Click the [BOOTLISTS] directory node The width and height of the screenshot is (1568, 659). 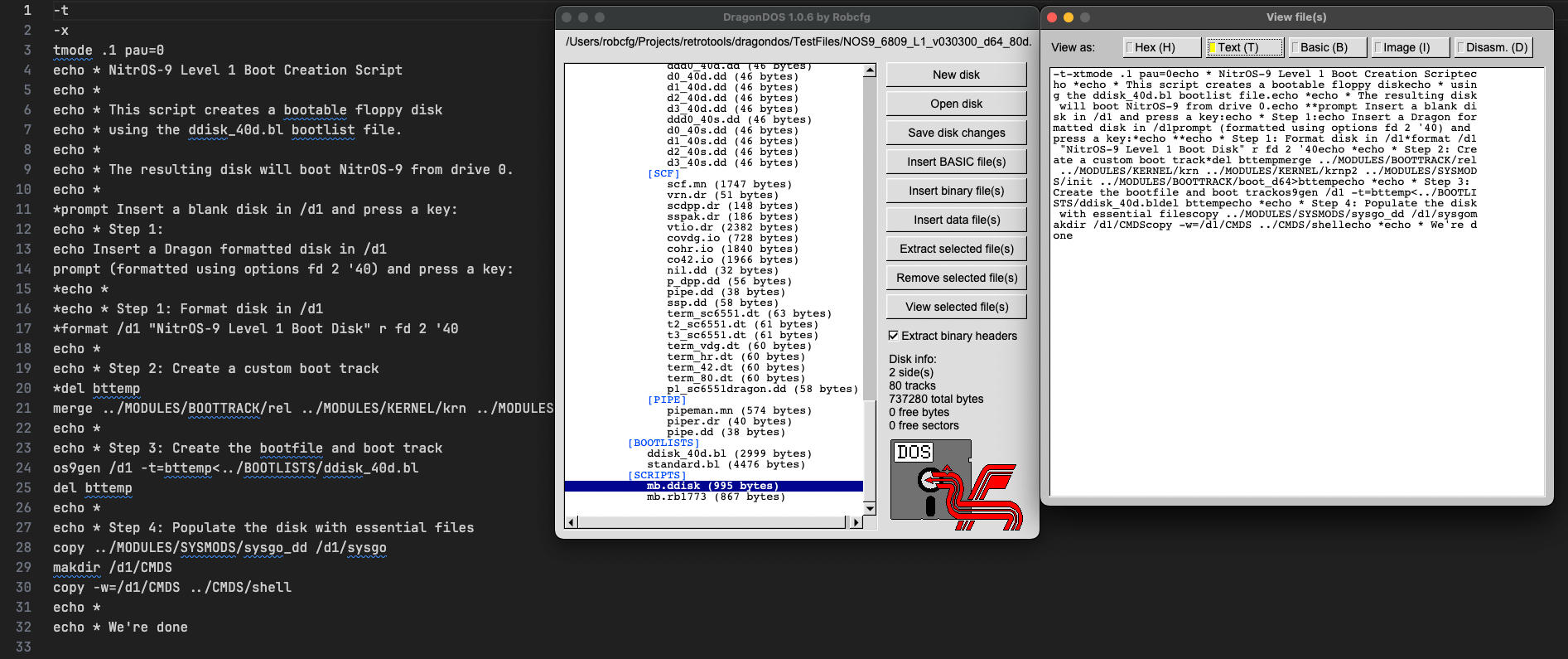point(663,443)
